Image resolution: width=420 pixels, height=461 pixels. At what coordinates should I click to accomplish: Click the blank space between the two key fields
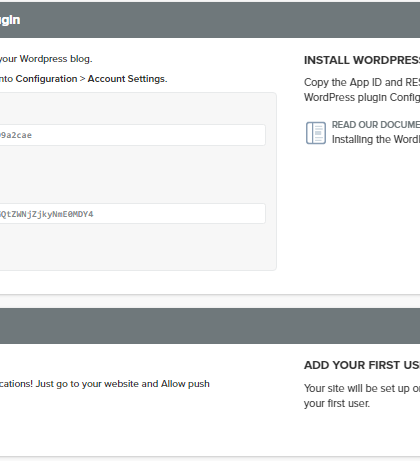(133, 174)
